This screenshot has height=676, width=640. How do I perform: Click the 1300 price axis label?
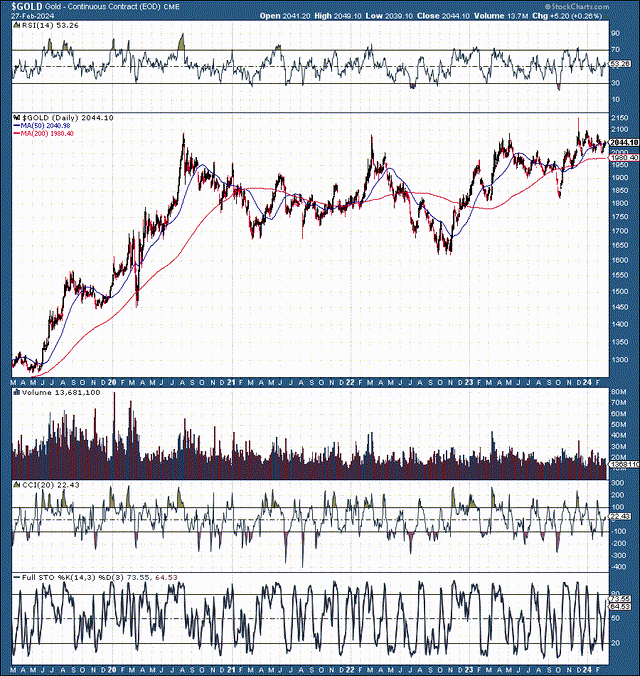(619, 360)
